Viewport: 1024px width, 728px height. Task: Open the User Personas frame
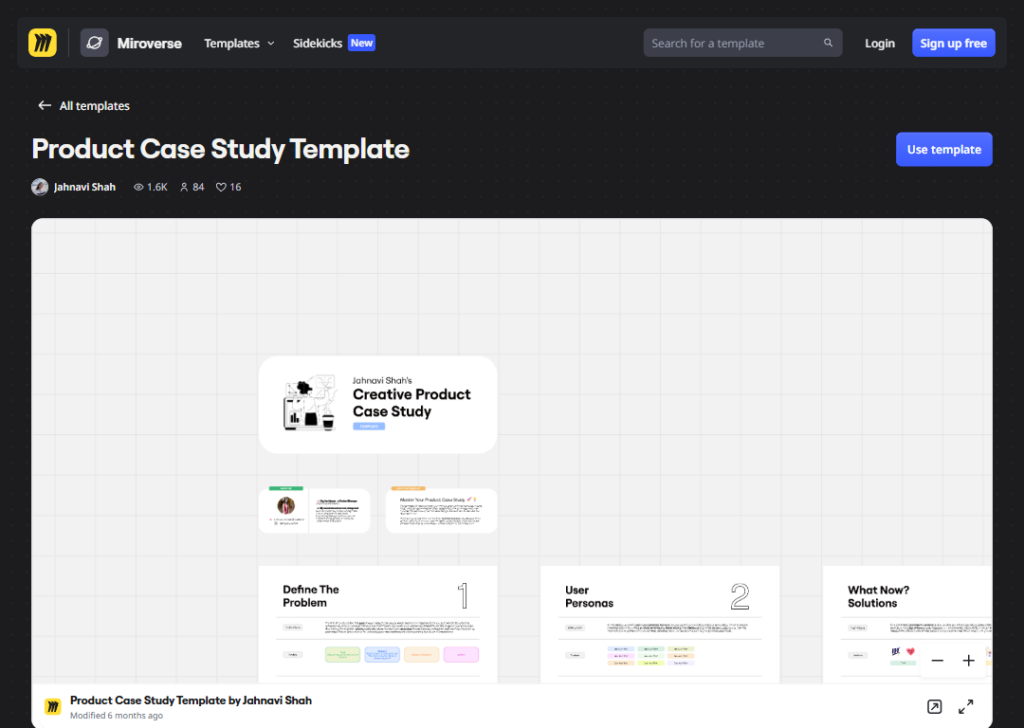pyautogui.click(x=660, y=625)
